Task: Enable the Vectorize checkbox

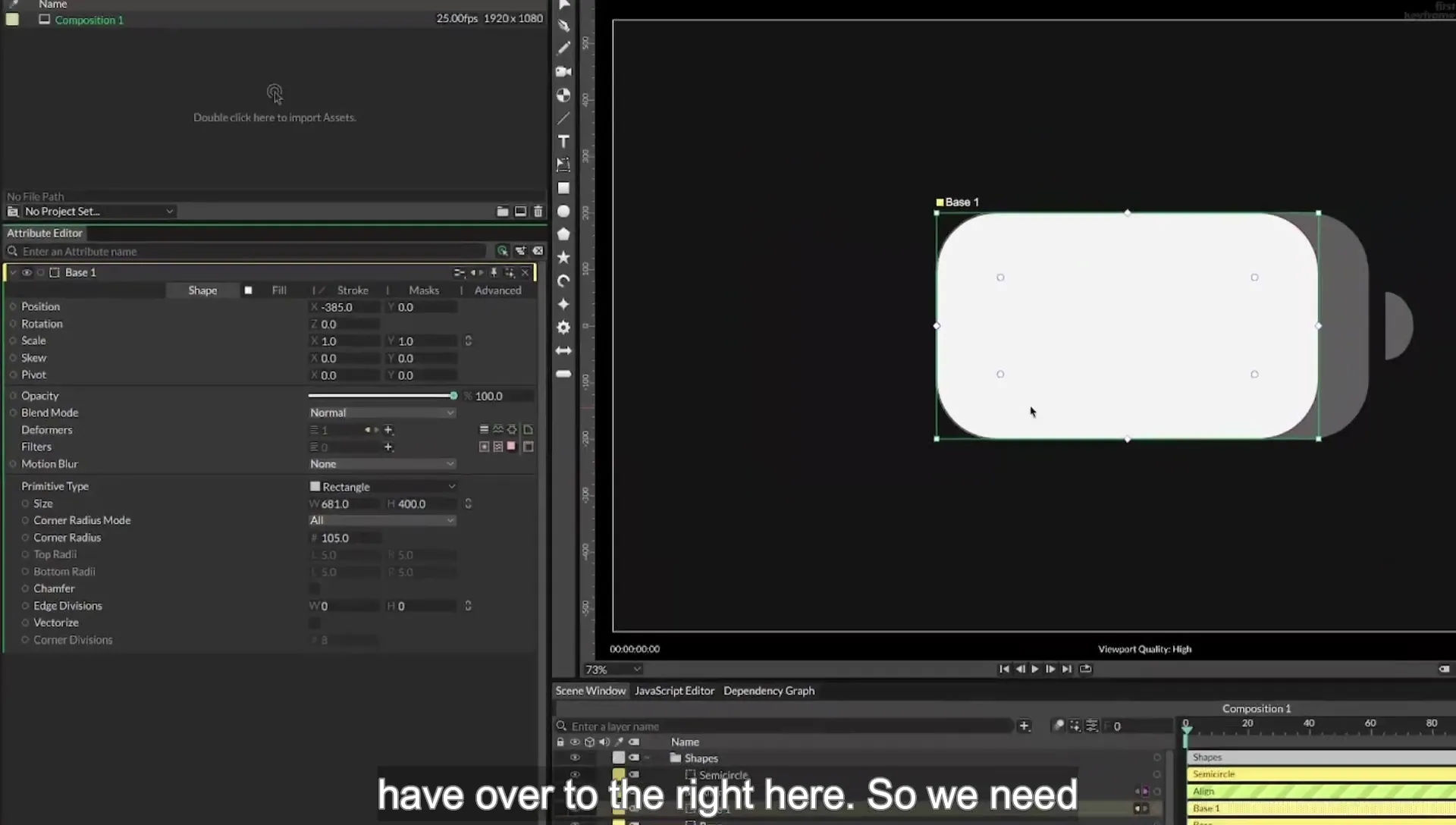Action: coord(315,623)
